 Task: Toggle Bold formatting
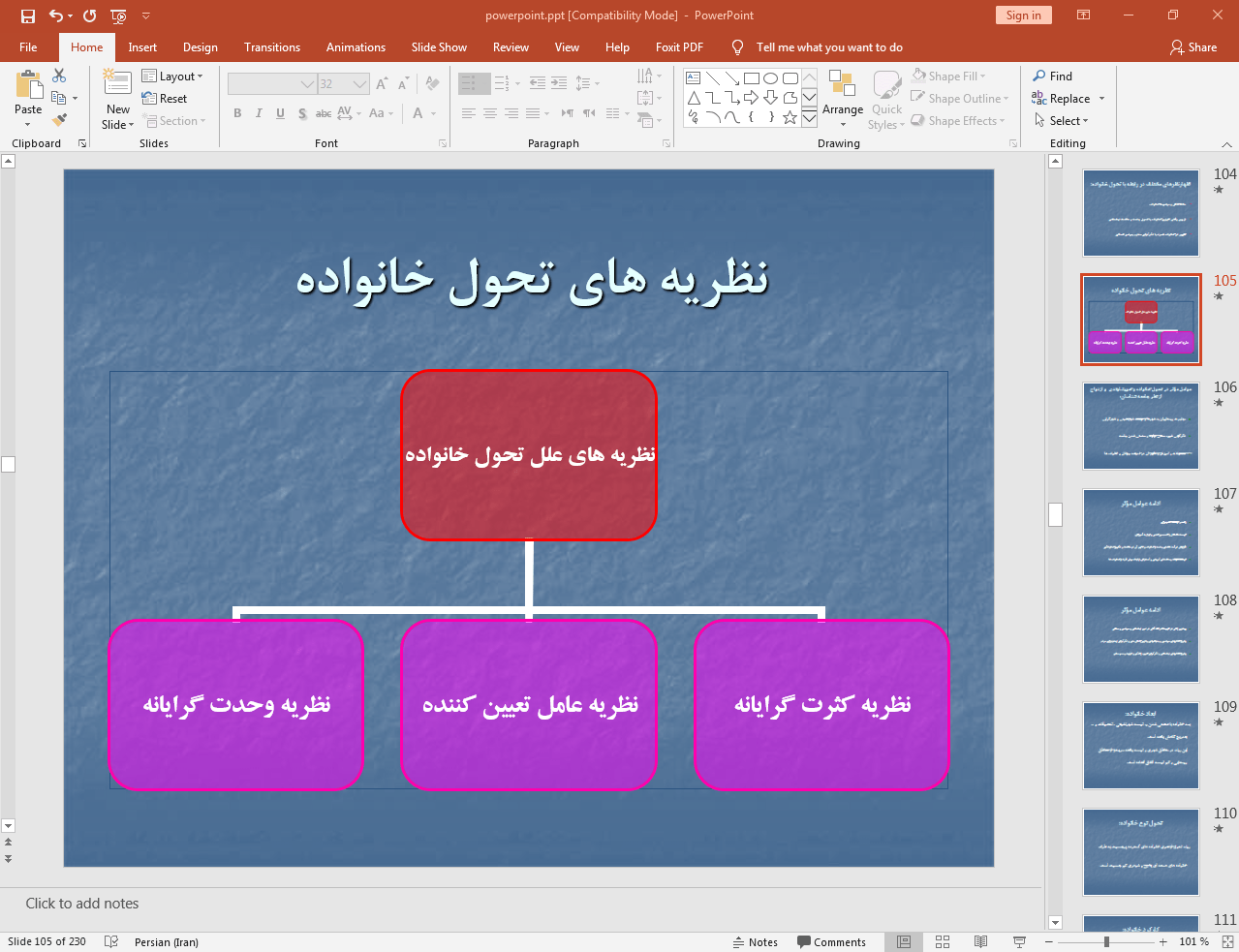click(237, 113)
